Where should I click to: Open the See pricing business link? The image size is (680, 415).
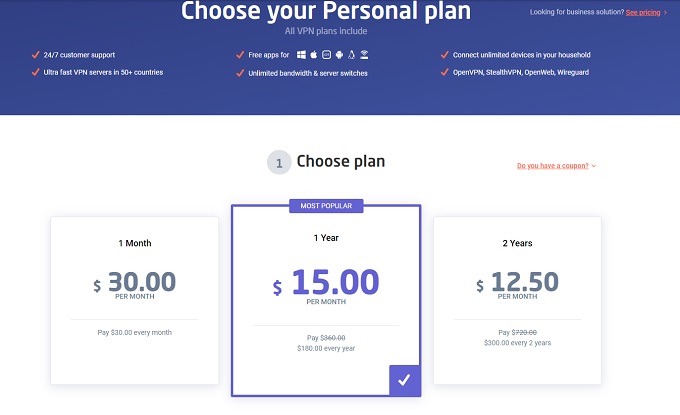[x=642, y=12]
